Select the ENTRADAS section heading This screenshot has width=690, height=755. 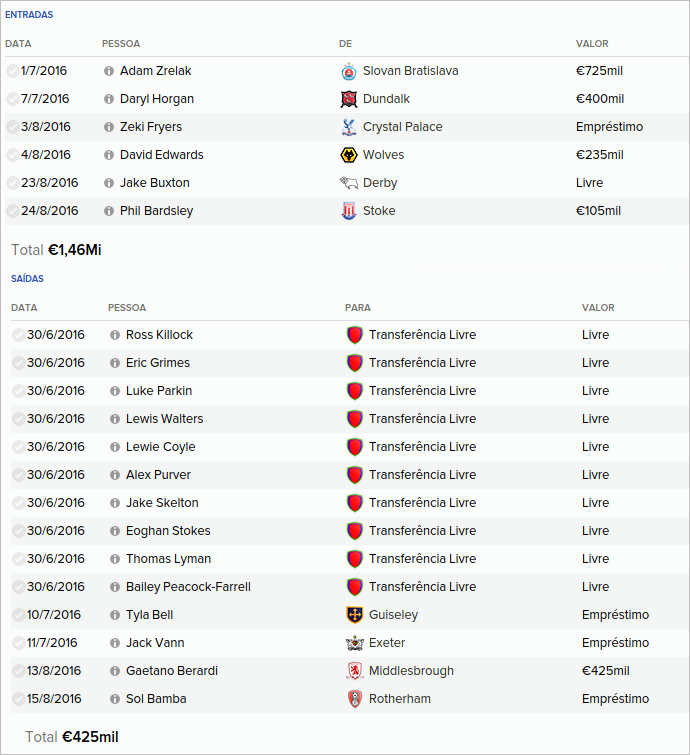(29, 15)
